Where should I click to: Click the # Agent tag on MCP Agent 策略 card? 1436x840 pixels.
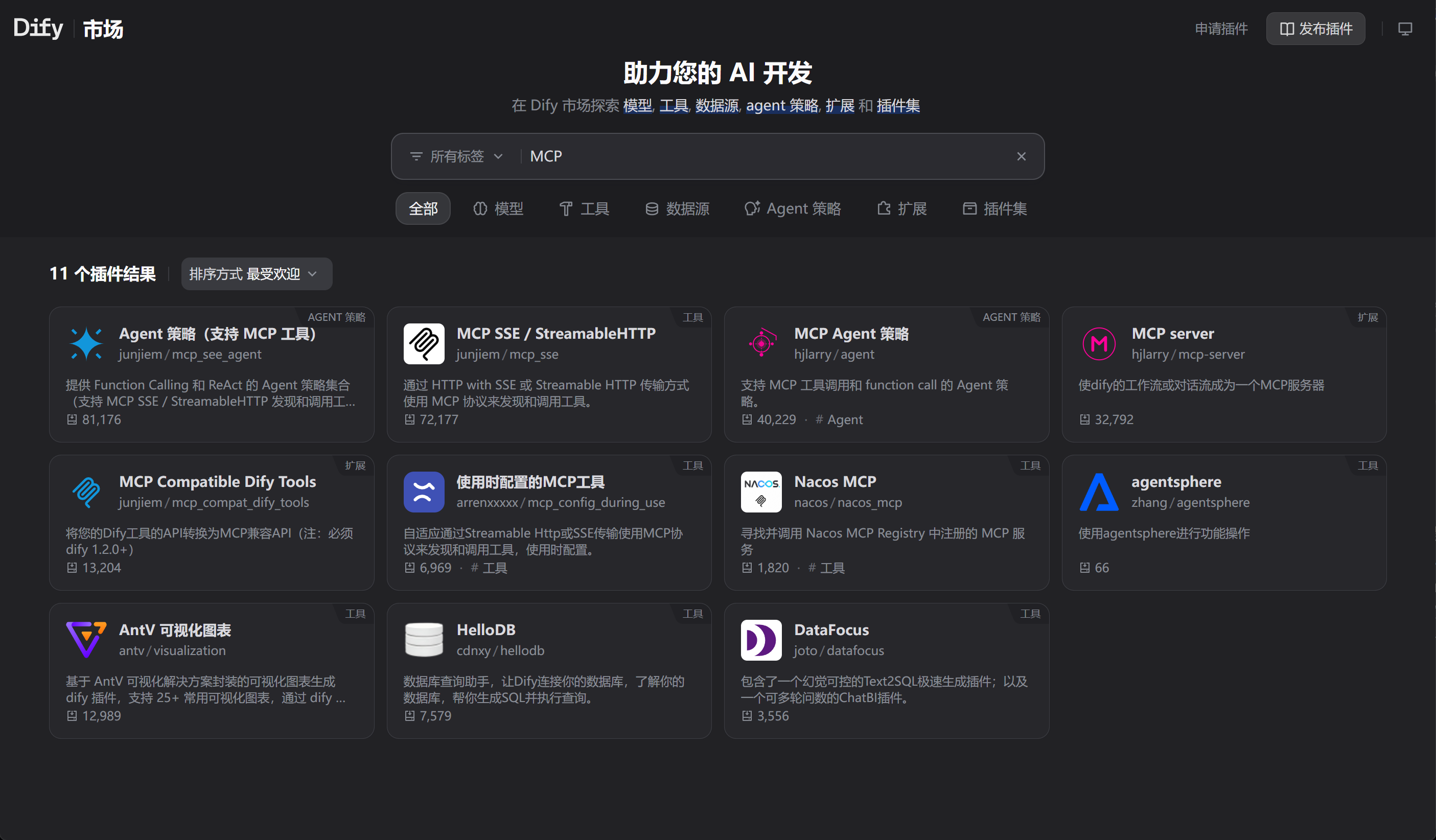point(839,419)
